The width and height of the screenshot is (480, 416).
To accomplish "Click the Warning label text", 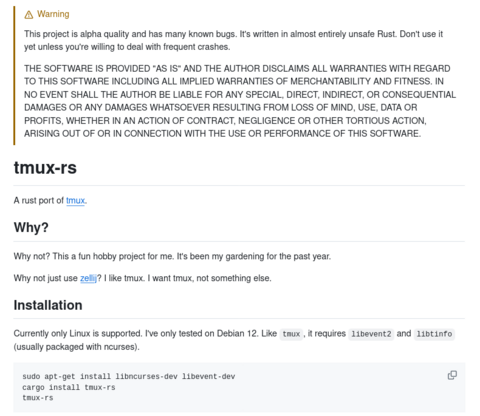I will point(53,14).
